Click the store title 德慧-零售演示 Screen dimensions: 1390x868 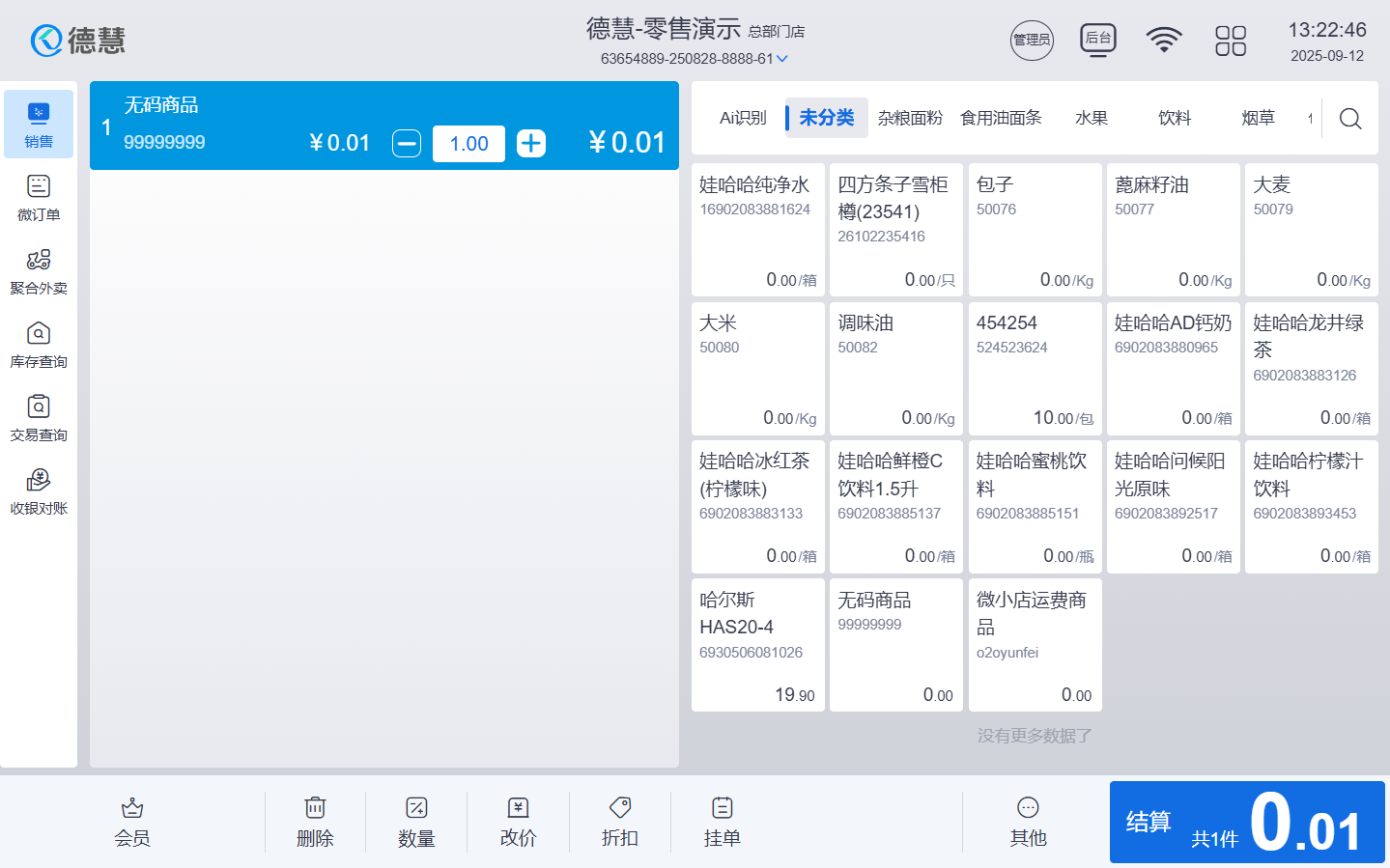[664, 29]
